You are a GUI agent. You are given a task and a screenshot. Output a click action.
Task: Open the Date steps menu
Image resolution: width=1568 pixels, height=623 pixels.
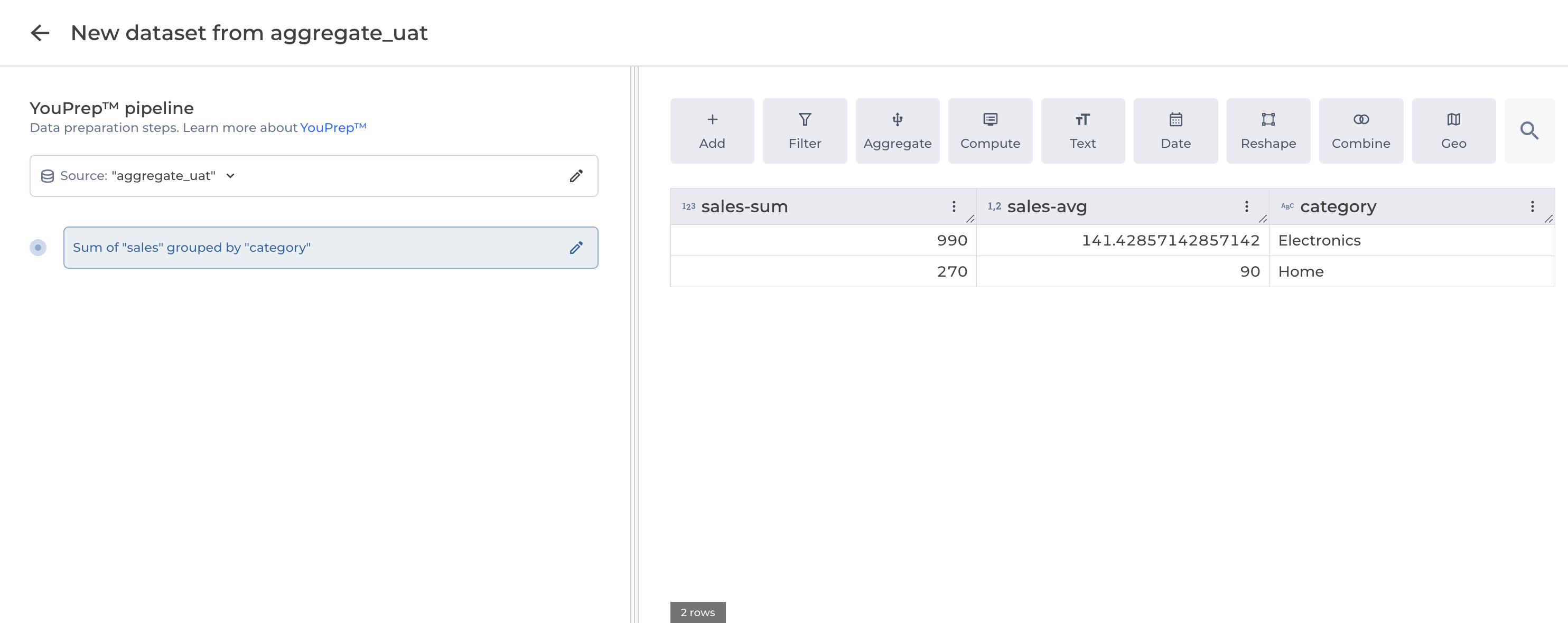[1175, 131]
